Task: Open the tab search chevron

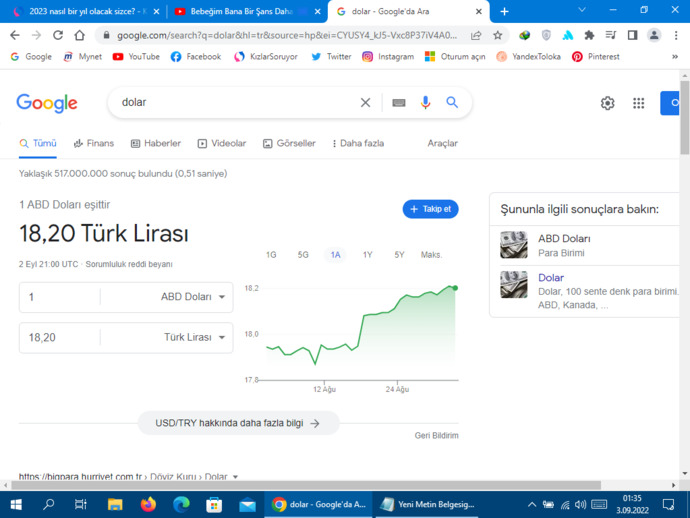Action: [x=582, y=10]
